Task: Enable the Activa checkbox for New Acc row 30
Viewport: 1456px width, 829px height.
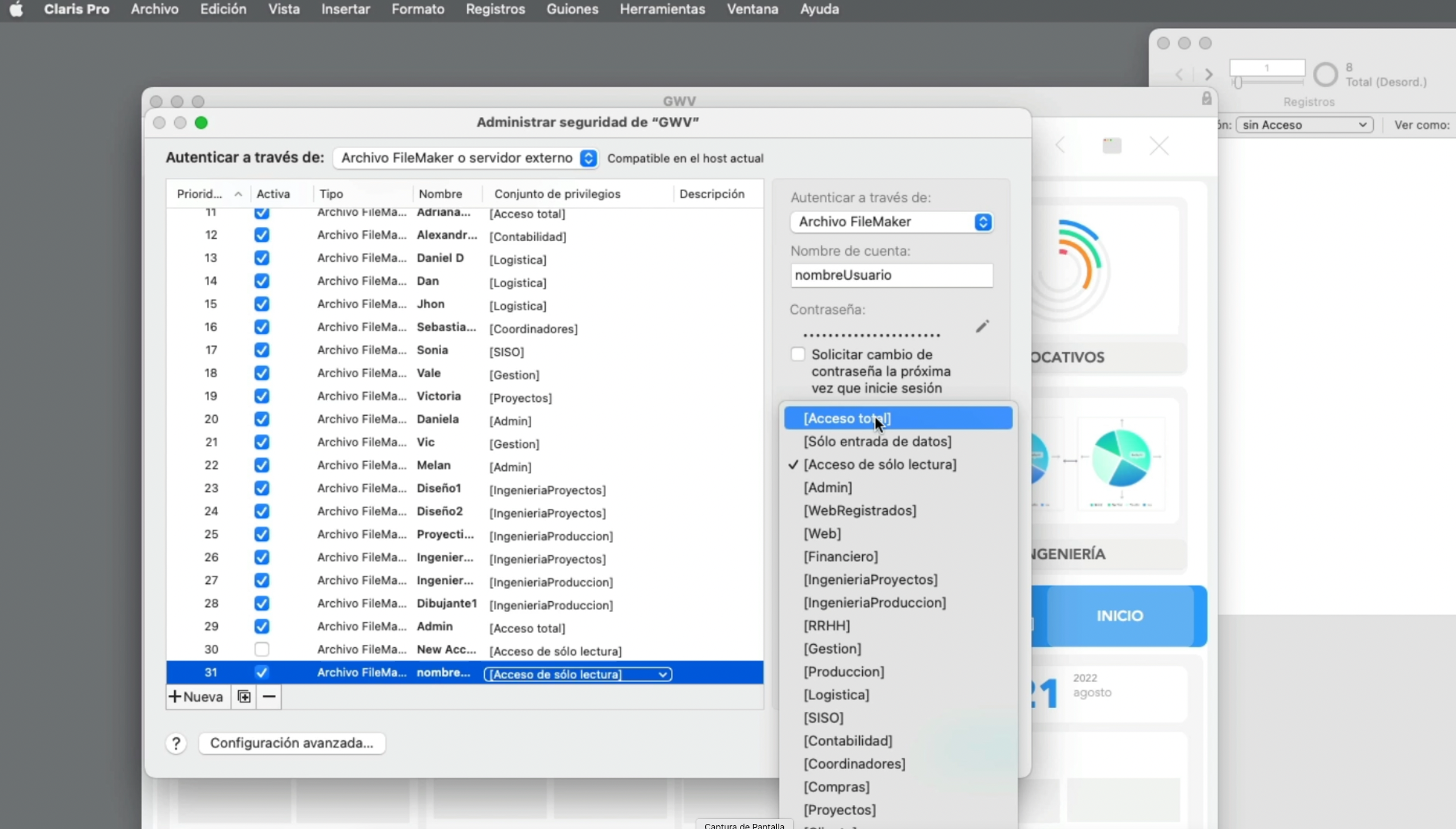Action: coord(261,649)
